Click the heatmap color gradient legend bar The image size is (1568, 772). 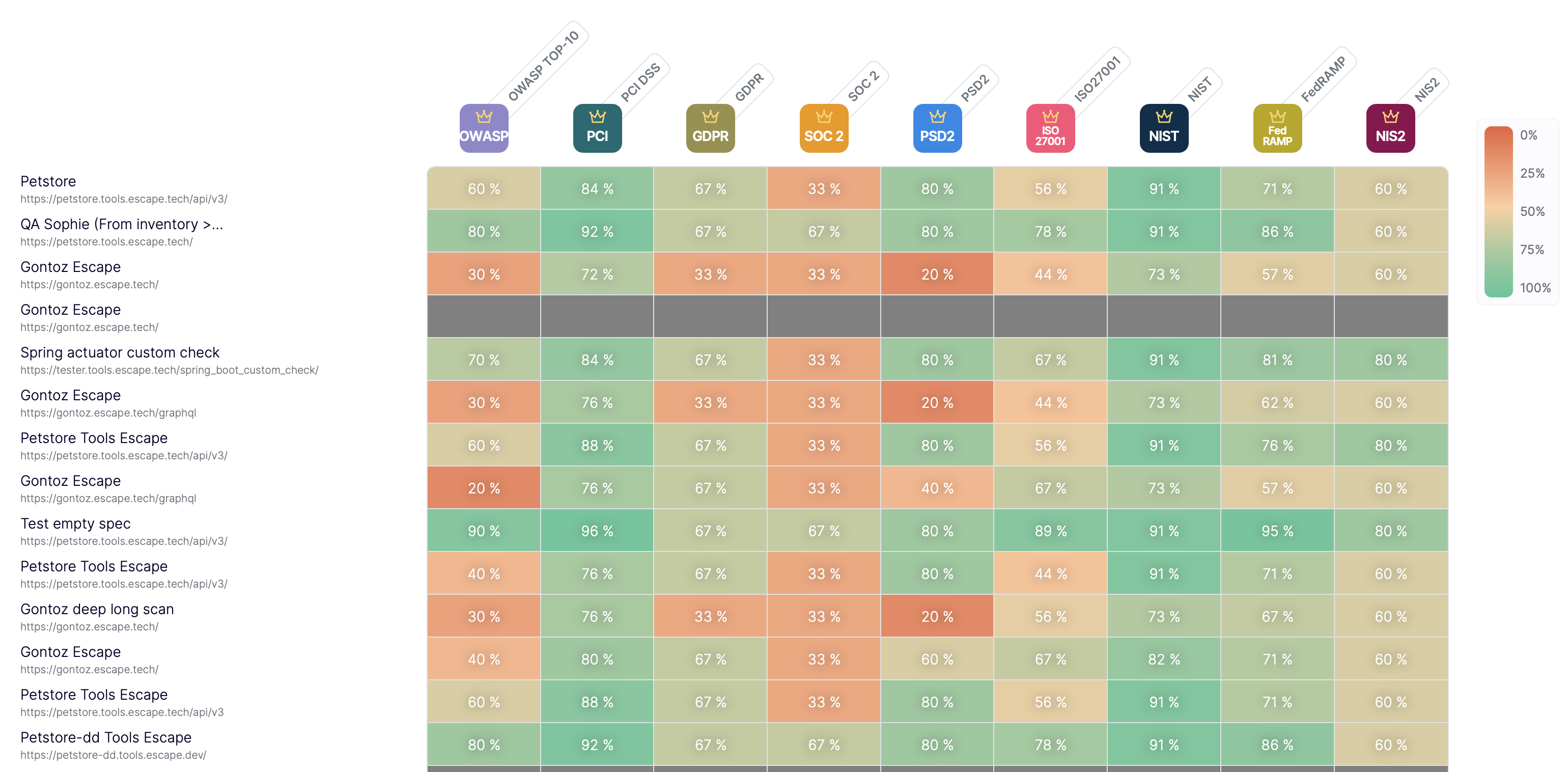pos(1498,211)
